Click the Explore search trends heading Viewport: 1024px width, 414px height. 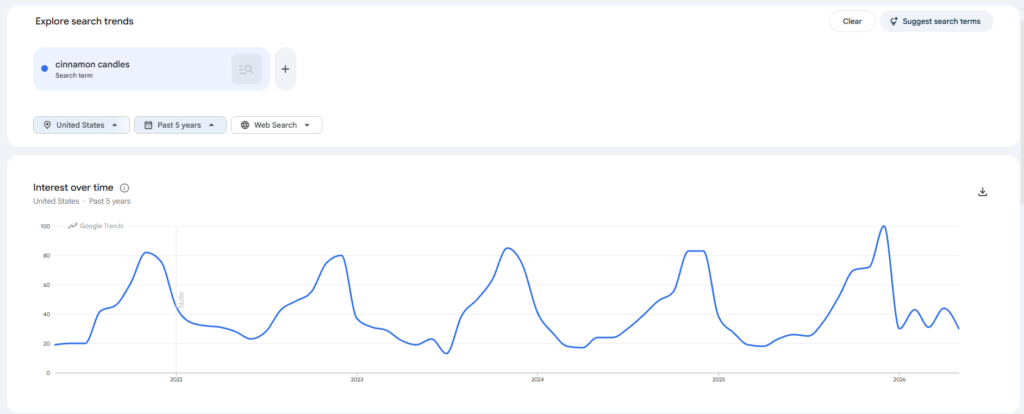click(84, 22)
